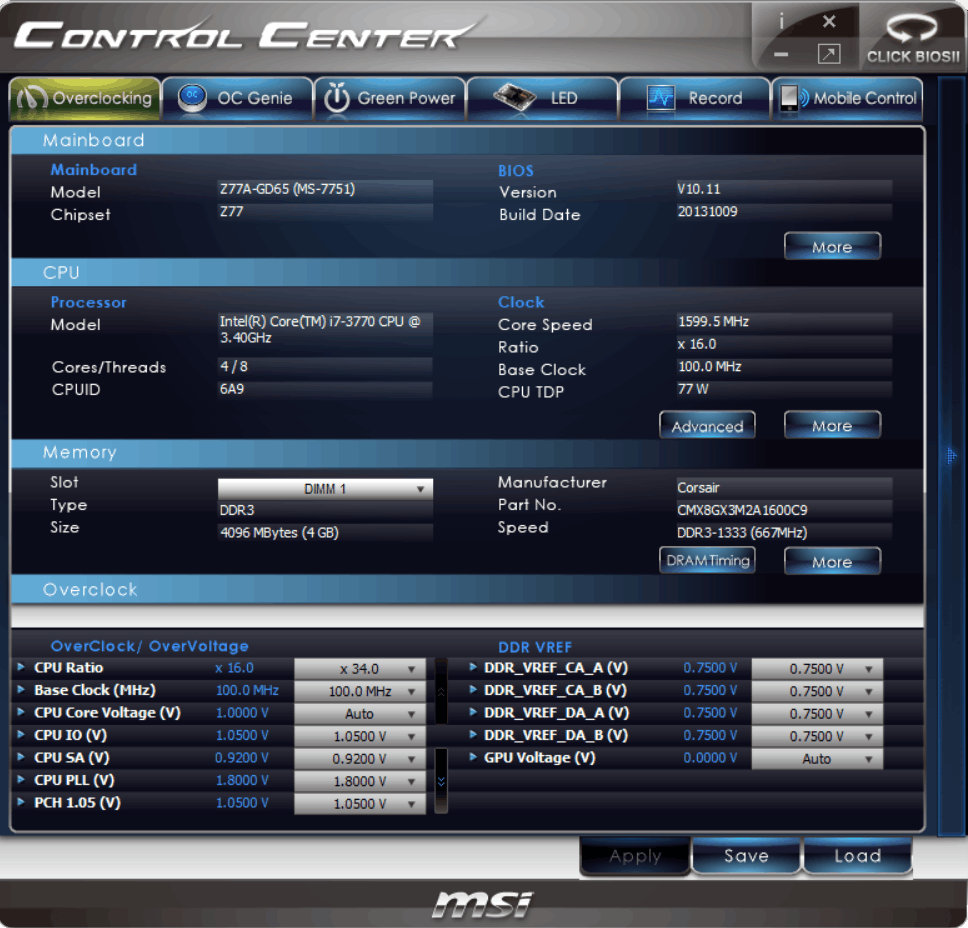The width and height of the screenshot is (968, 928).
Task: Switch to the Green Power tab
Action: tap(390, 98)
